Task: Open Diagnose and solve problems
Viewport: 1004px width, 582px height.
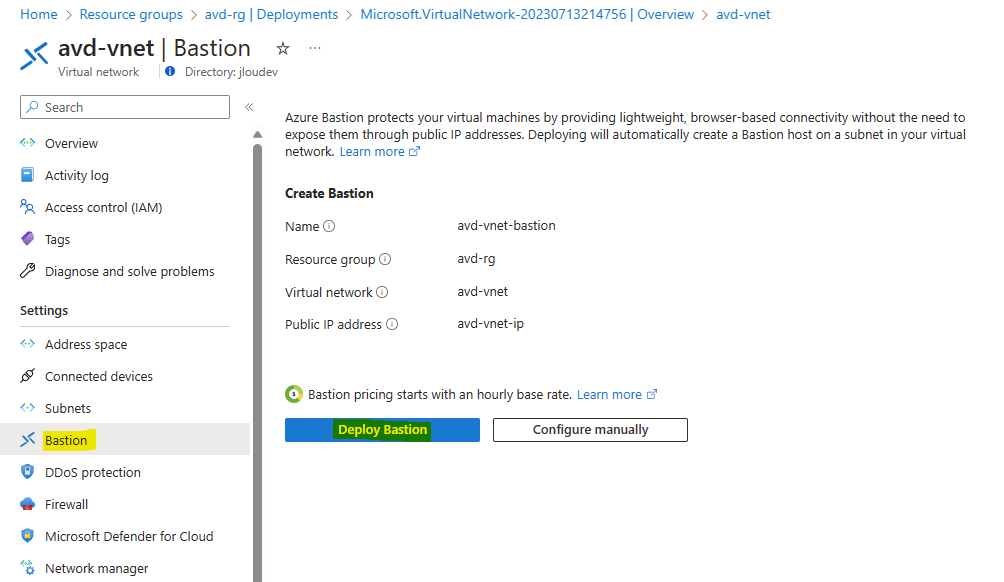Action: 129,271
